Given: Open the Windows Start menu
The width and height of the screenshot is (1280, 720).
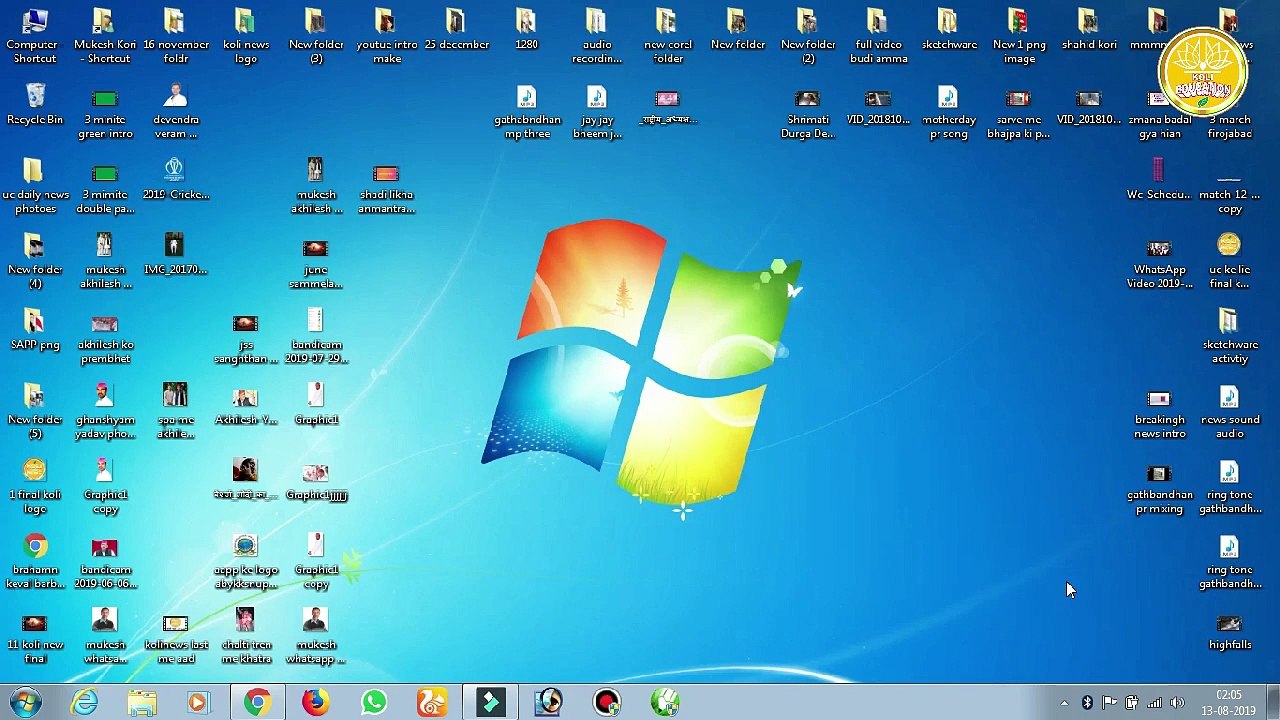Looking at the screenshot, I should (x=23, y=702).
